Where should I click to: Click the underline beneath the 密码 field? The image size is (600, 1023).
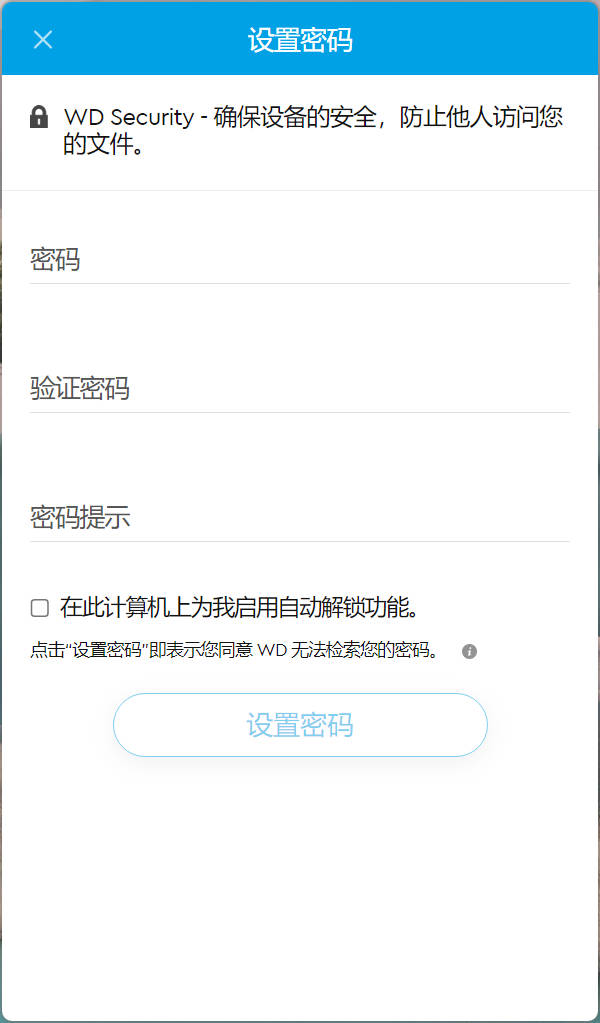pyautogui.click(x=300, y=283)
